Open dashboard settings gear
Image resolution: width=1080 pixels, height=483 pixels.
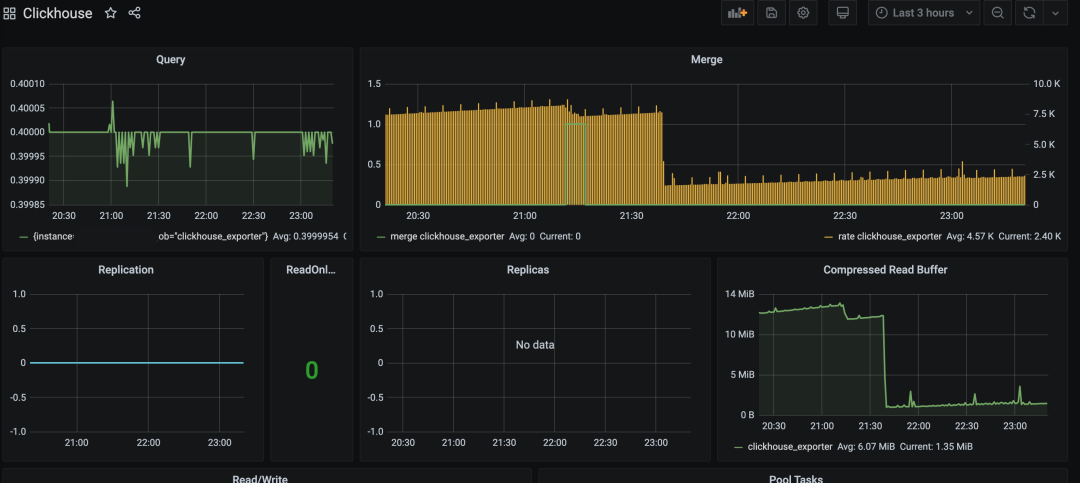pos(803,13)
